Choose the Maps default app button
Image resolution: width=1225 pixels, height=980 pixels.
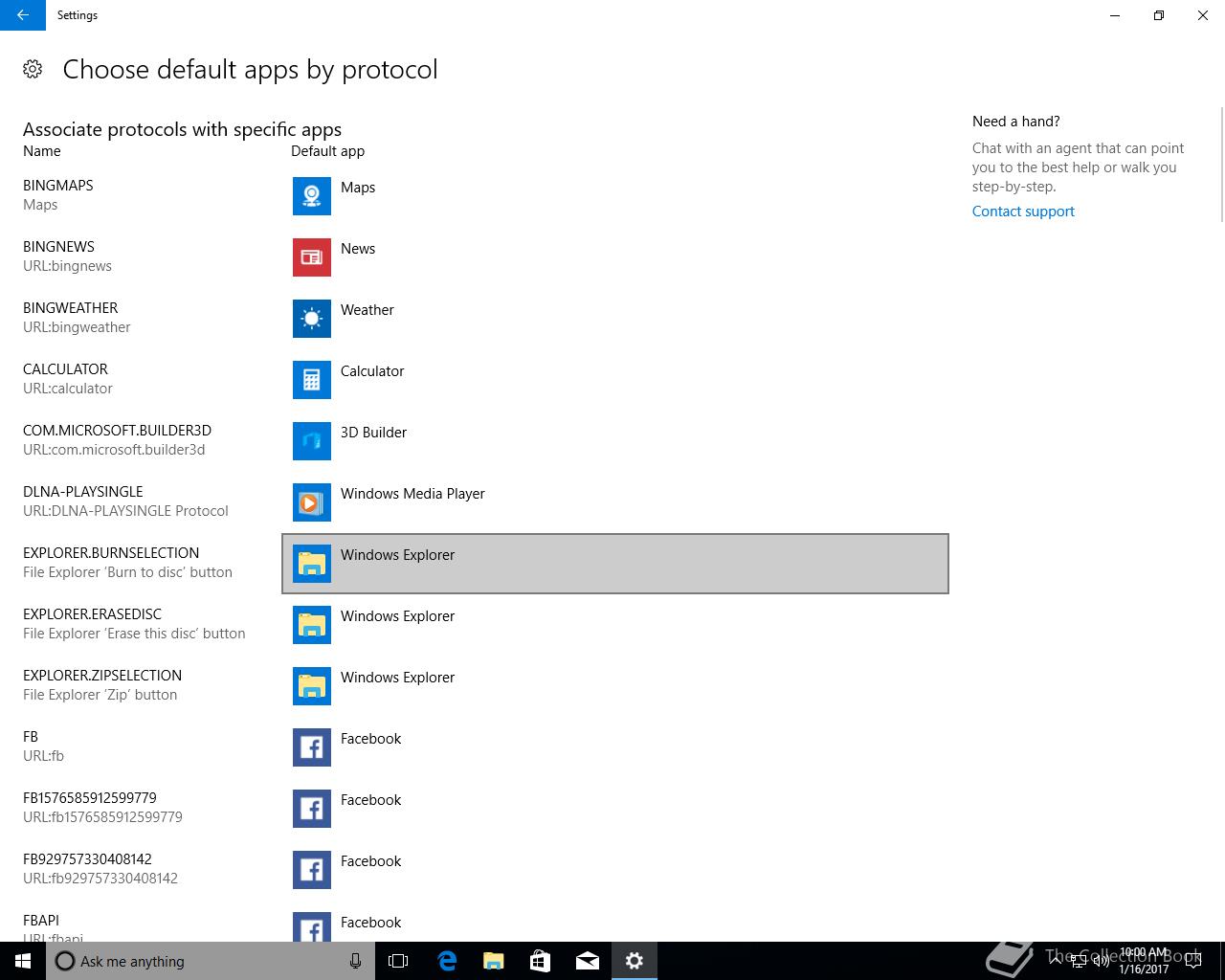click(x=615, y=196)
